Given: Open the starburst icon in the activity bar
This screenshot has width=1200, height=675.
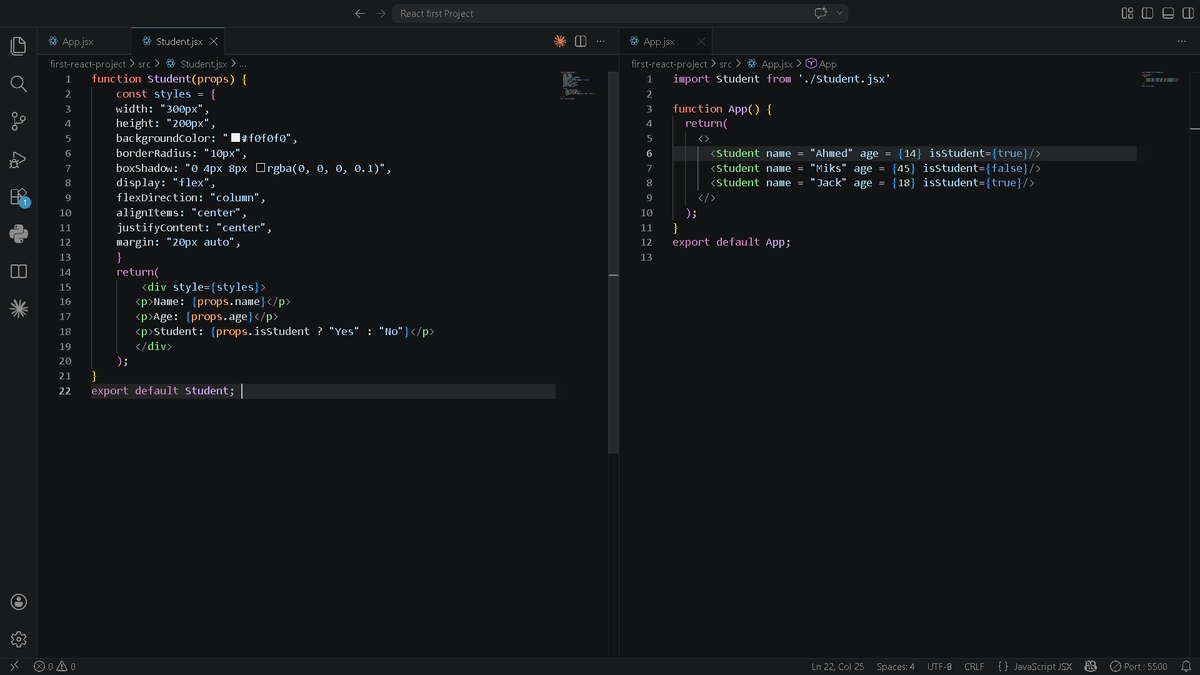Looking at the screenshot, I should [x=18, y=310].
